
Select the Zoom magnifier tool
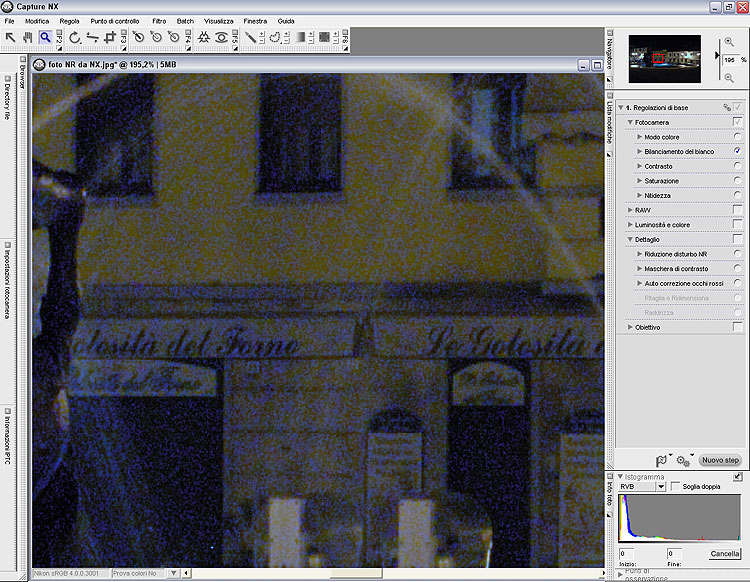[x=45, y=37]
